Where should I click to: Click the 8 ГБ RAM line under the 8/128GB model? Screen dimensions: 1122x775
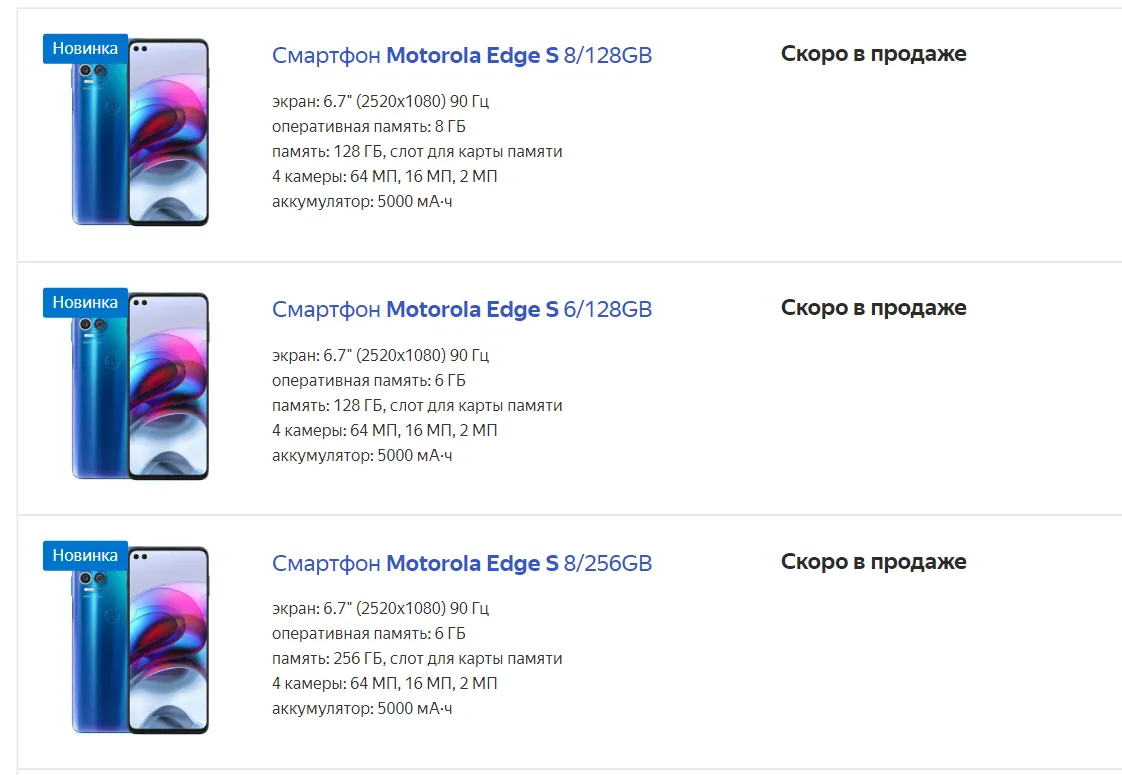click(x=368, y=127)
